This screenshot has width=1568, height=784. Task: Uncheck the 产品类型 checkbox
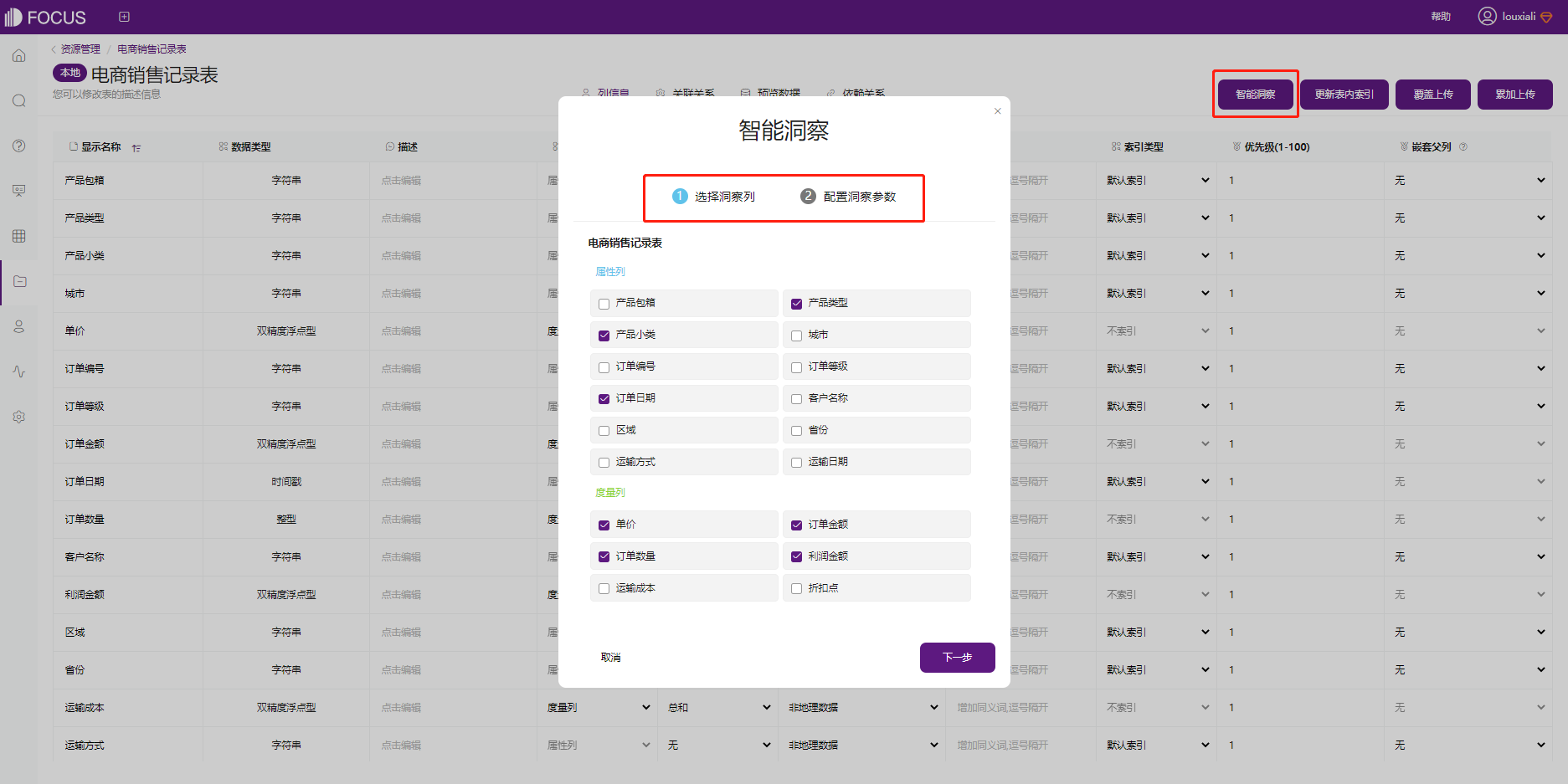[x=796, y=303]
